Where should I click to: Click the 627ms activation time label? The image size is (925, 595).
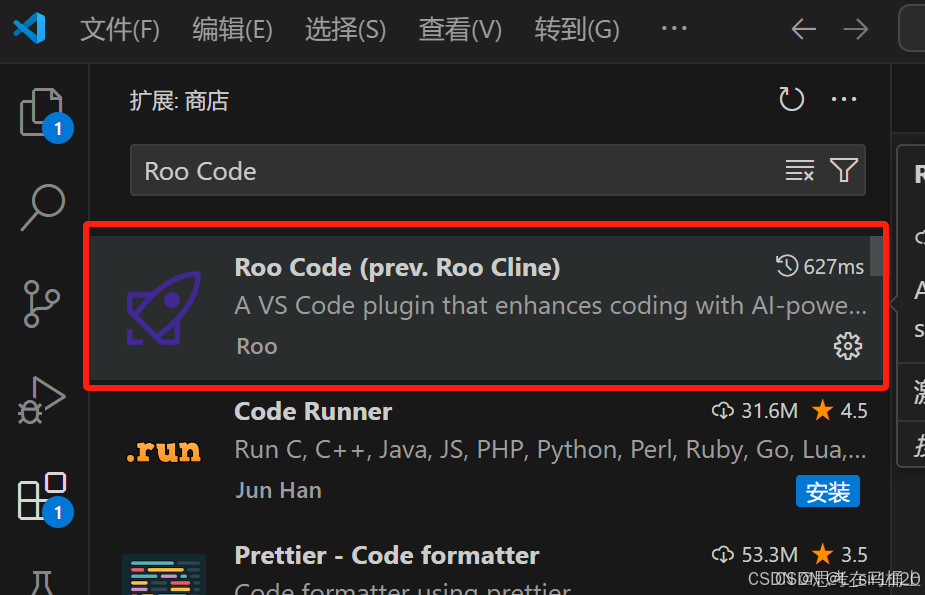click(x=820, y=267)
